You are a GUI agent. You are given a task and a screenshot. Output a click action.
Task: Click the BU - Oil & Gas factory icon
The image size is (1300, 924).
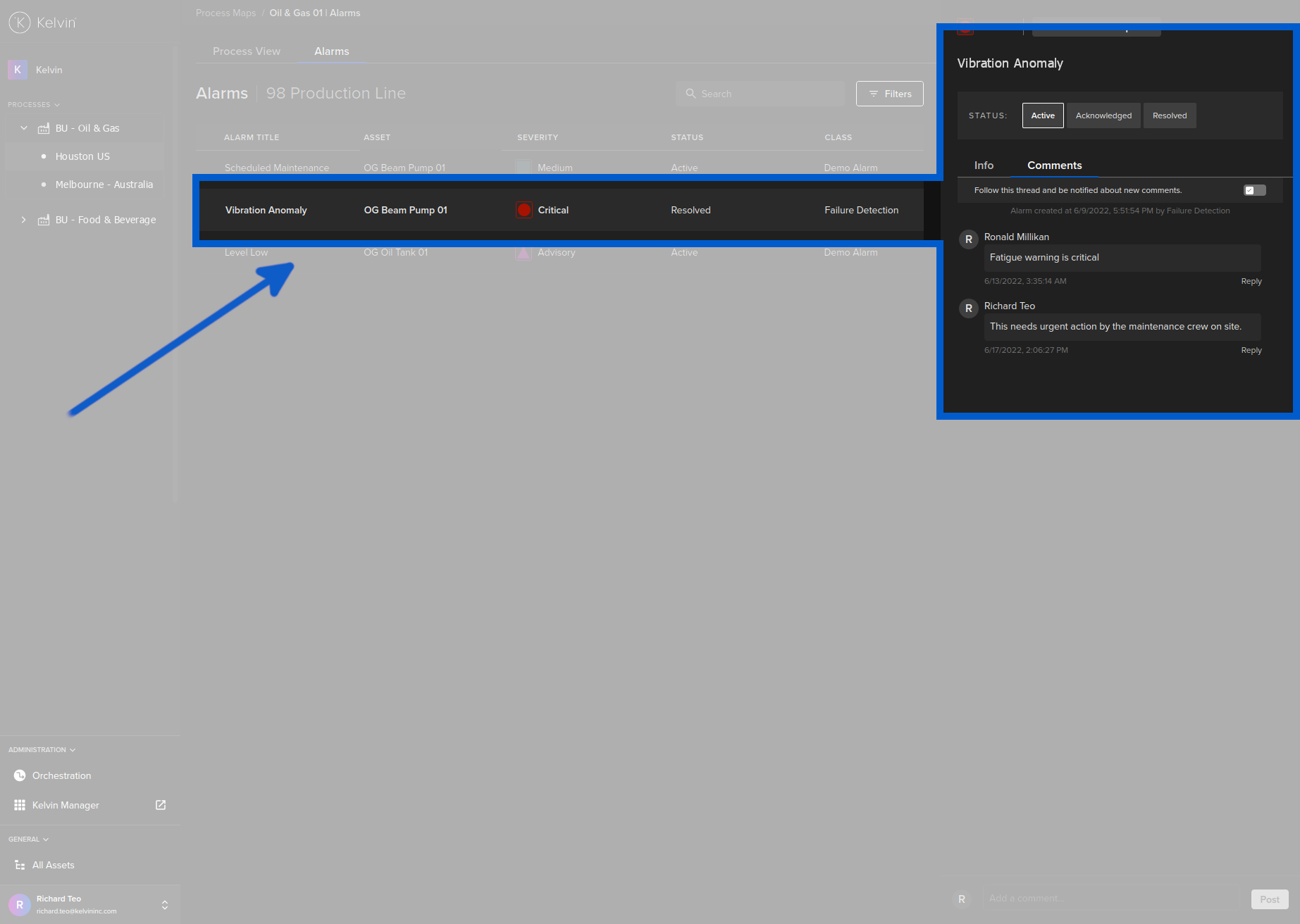(x=44, y=128)
